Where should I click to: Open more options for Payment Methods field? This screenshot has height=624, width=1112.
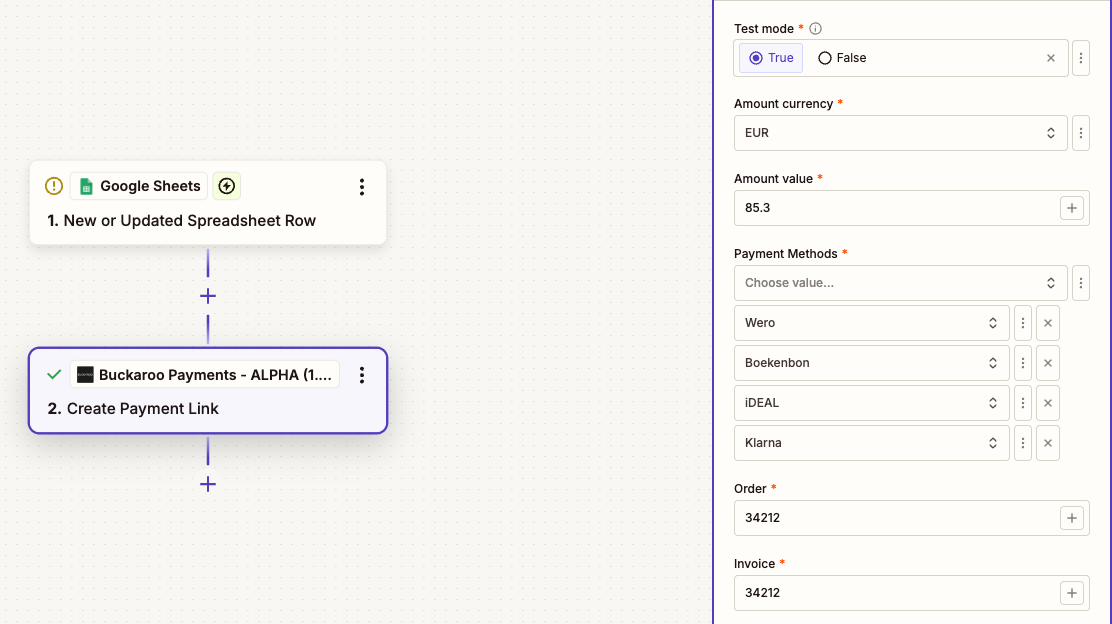[x=1081, y=283]
